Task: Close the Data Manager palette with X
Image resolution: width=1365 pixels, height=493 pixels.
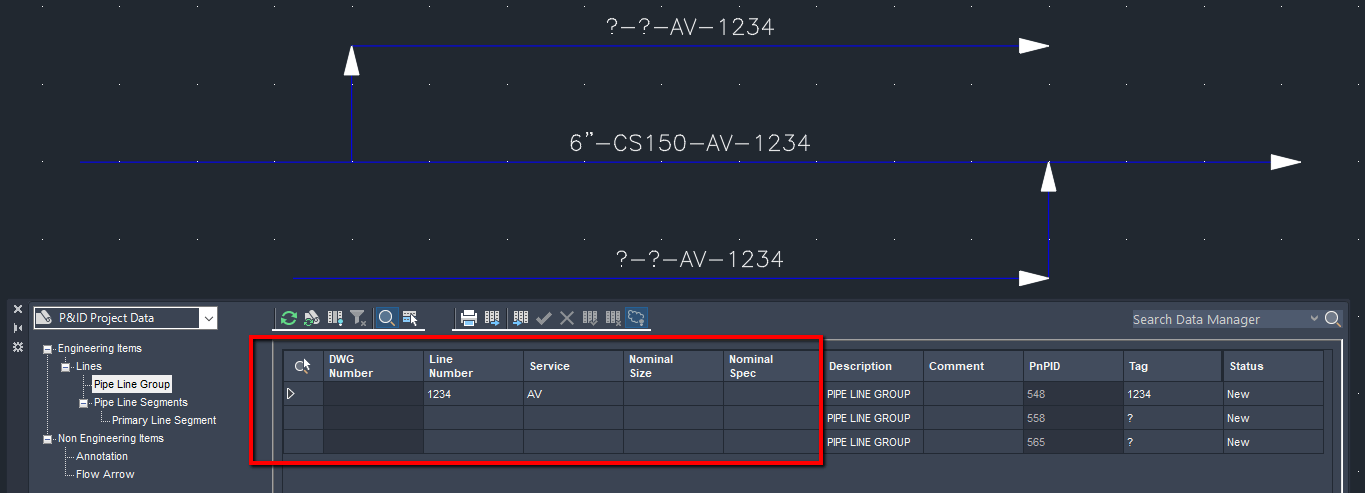Action: 17,309
